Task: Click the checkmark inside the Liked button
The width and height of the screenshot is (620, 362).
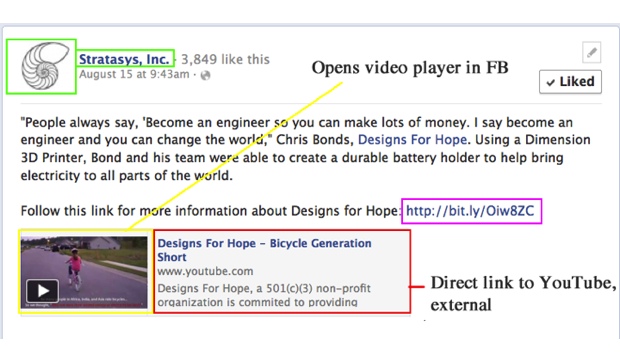Action: click(x=550, y=82)
